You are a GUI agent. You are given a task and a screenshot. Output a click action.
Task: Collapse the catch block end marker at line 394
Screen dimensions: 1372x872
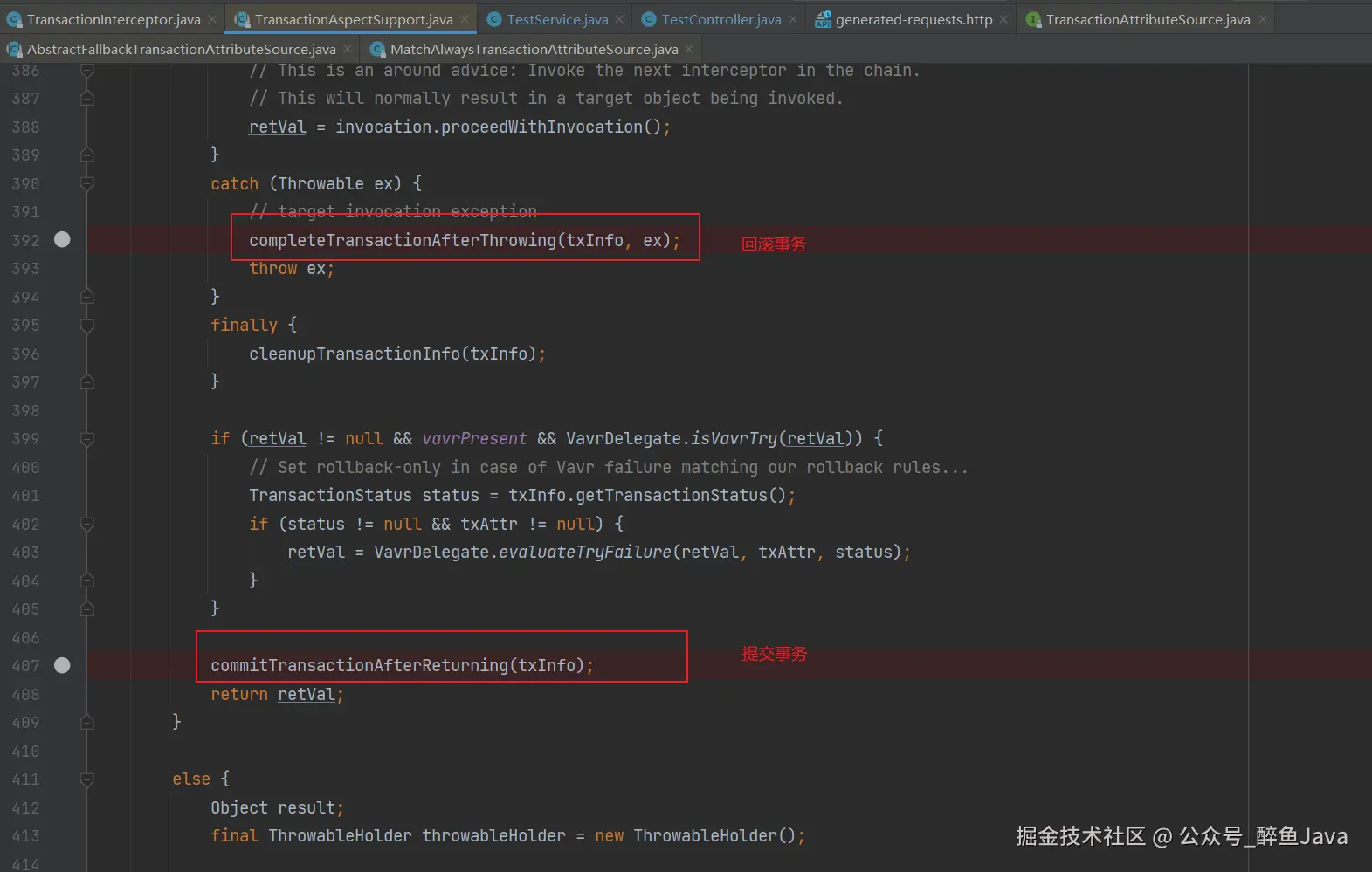coord(87,297)
